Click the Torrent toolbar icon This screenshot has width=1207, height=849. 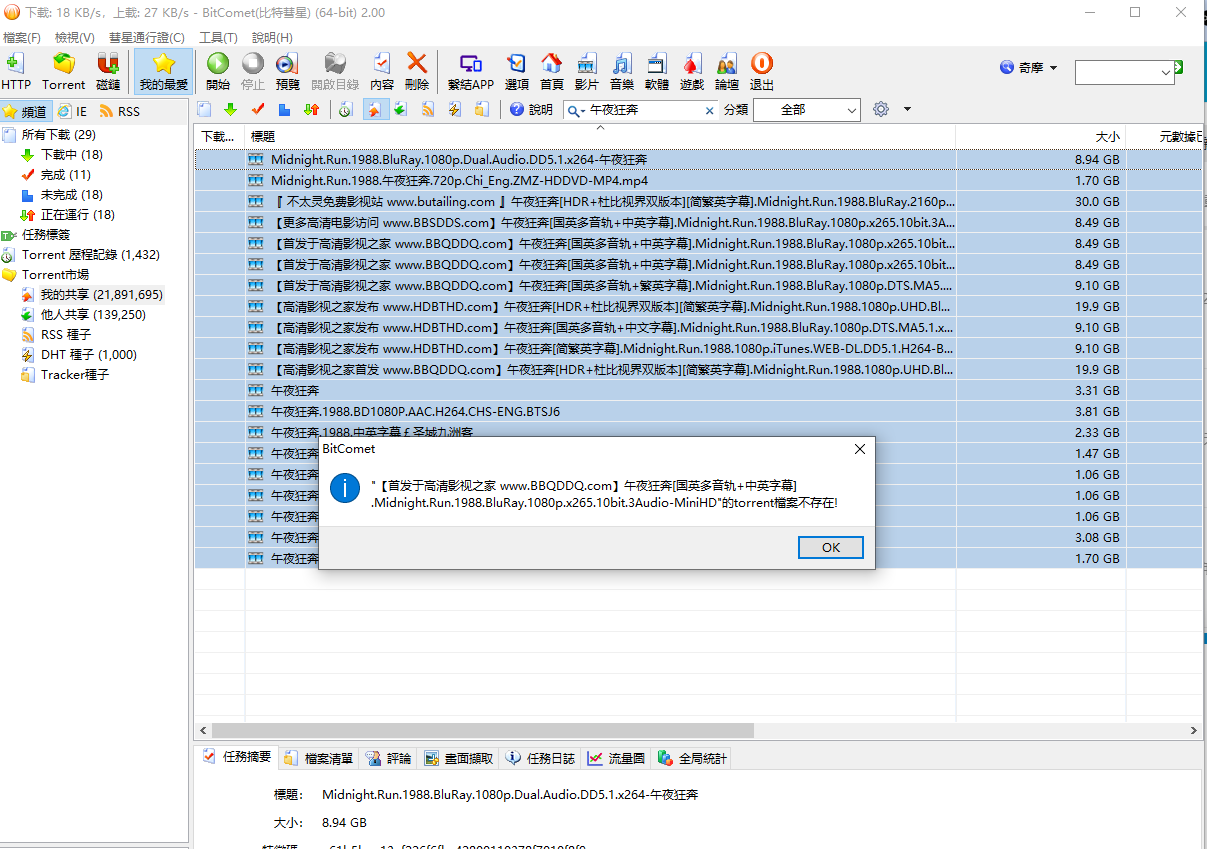tap(63, 72)
